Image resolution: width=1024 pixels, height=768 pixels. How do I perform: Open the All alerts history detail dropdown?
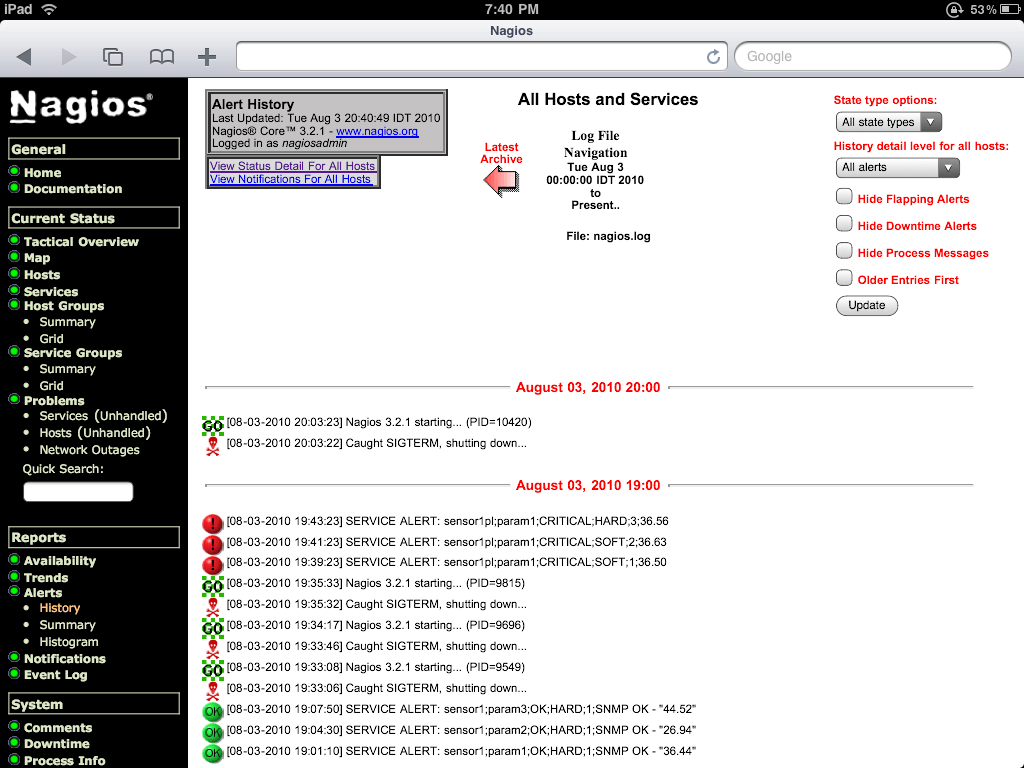tap(897, 167)
